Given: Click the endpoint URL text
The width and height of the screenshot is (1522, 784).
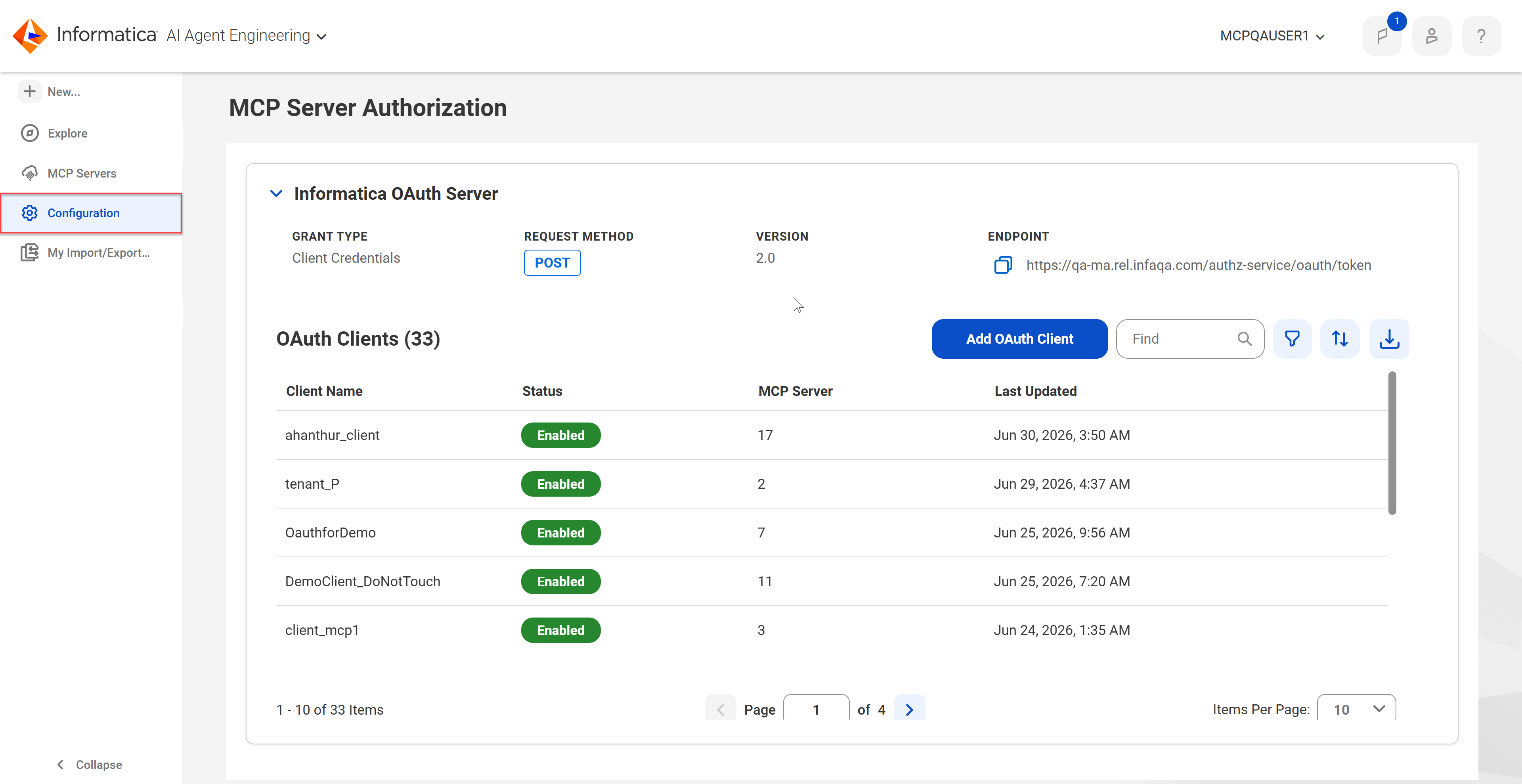Looking at the screenshot, I should pos(1198,265).
